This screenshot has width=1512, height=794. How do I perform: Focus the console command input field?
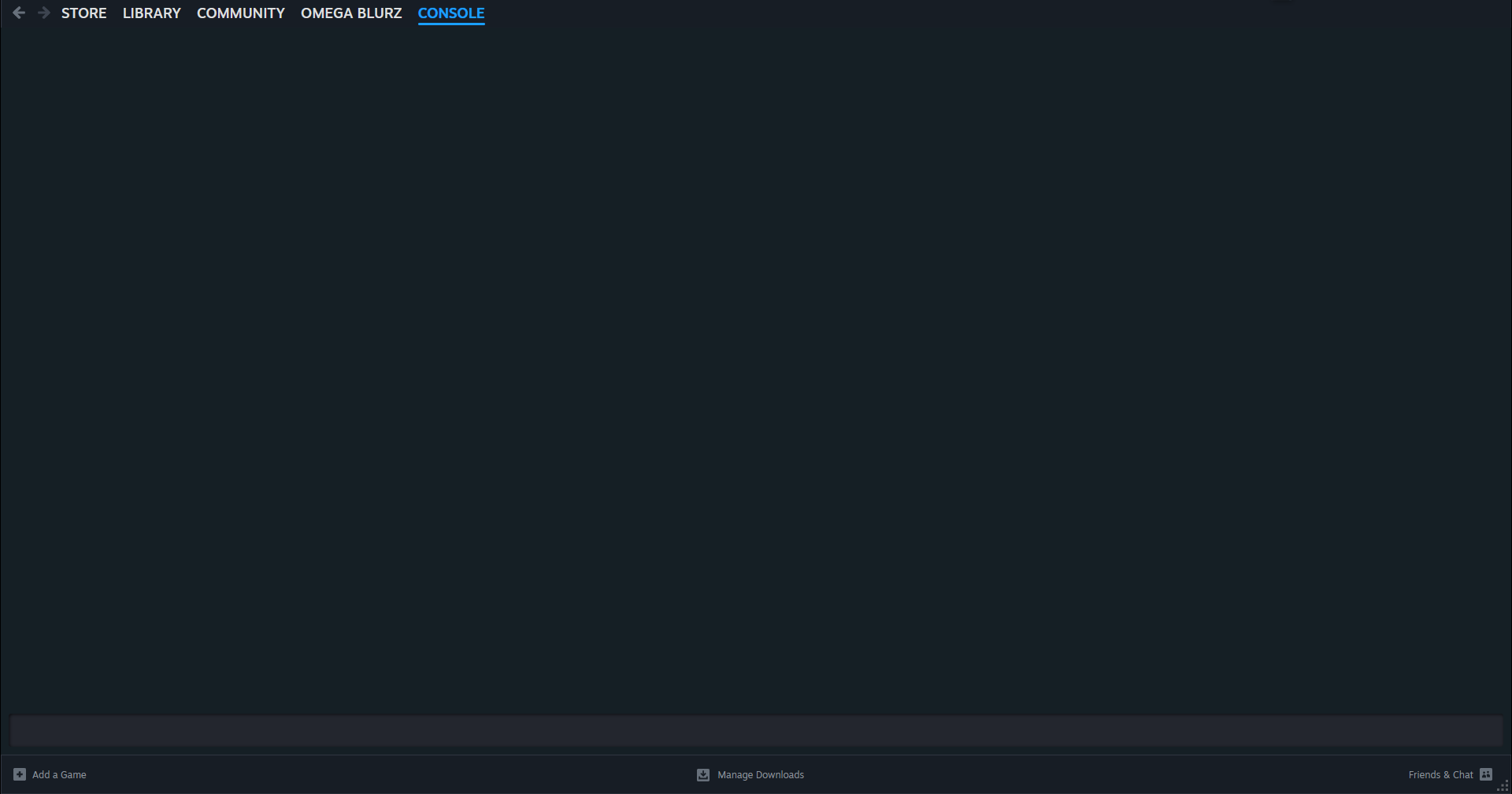coord(756,730)
